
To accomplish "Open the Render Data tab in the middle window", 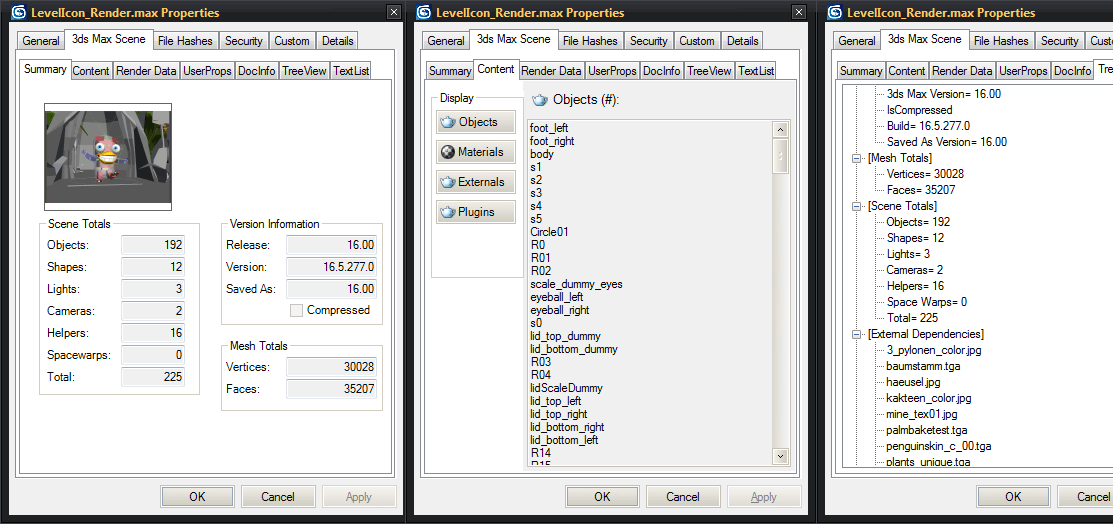I will (x=552, y=71).
